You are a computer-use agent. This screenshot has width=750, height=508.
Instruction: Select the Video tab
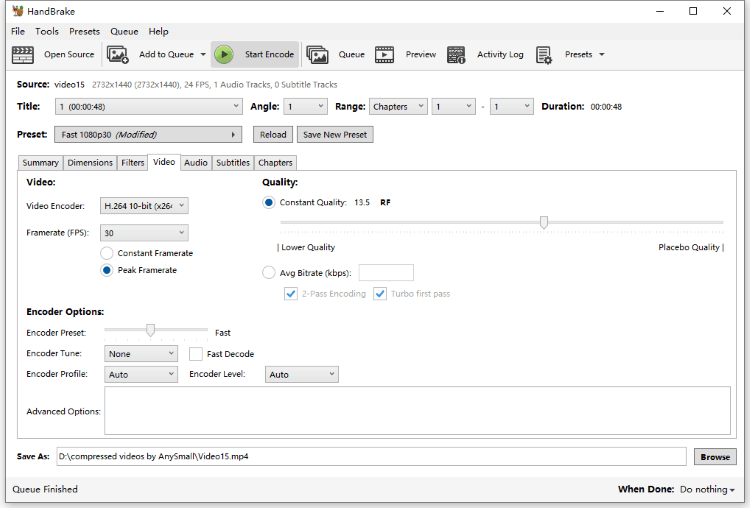[x=164, y=162]
